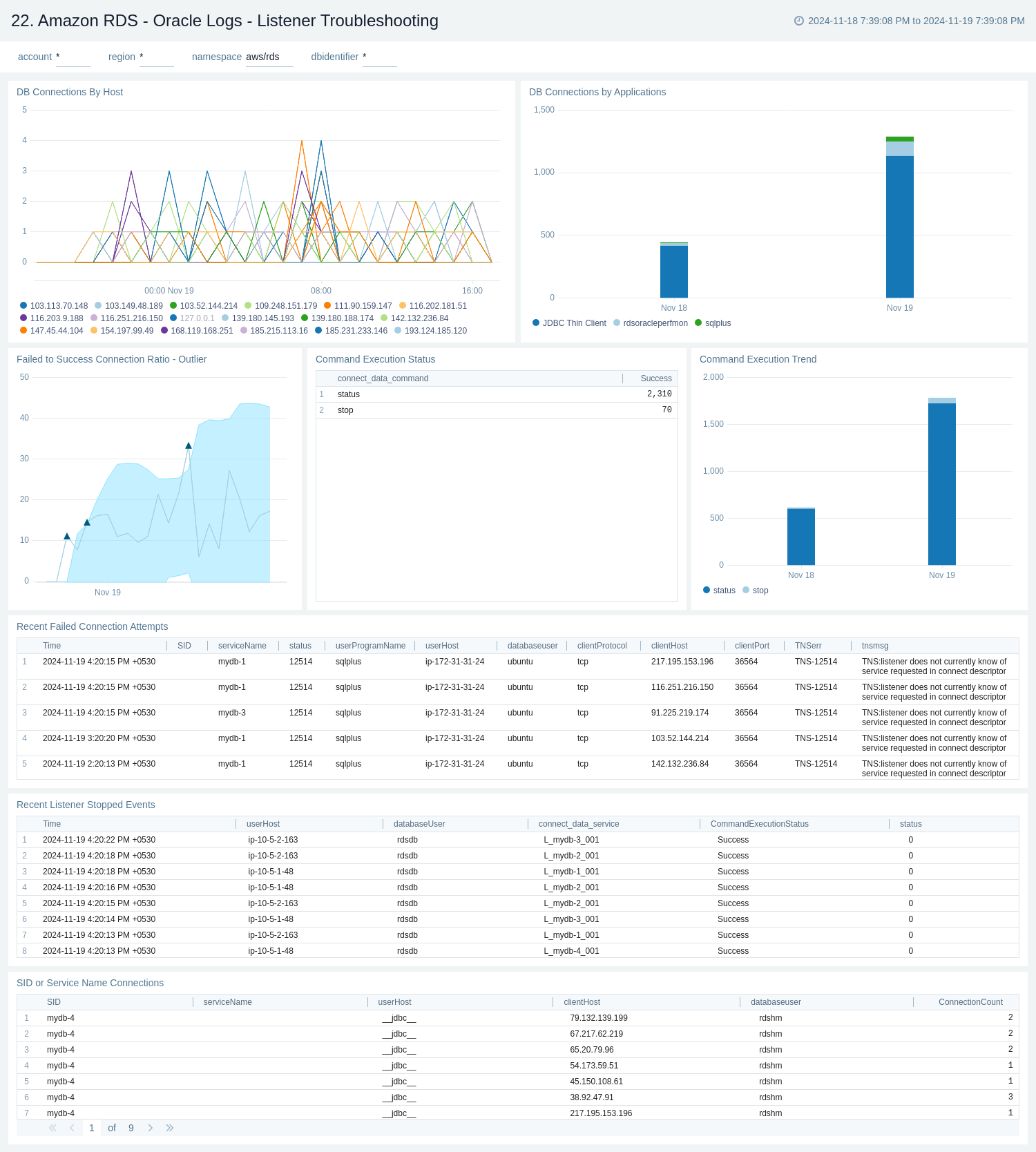Click the clock icon beside time range

[x=799, y=21]
